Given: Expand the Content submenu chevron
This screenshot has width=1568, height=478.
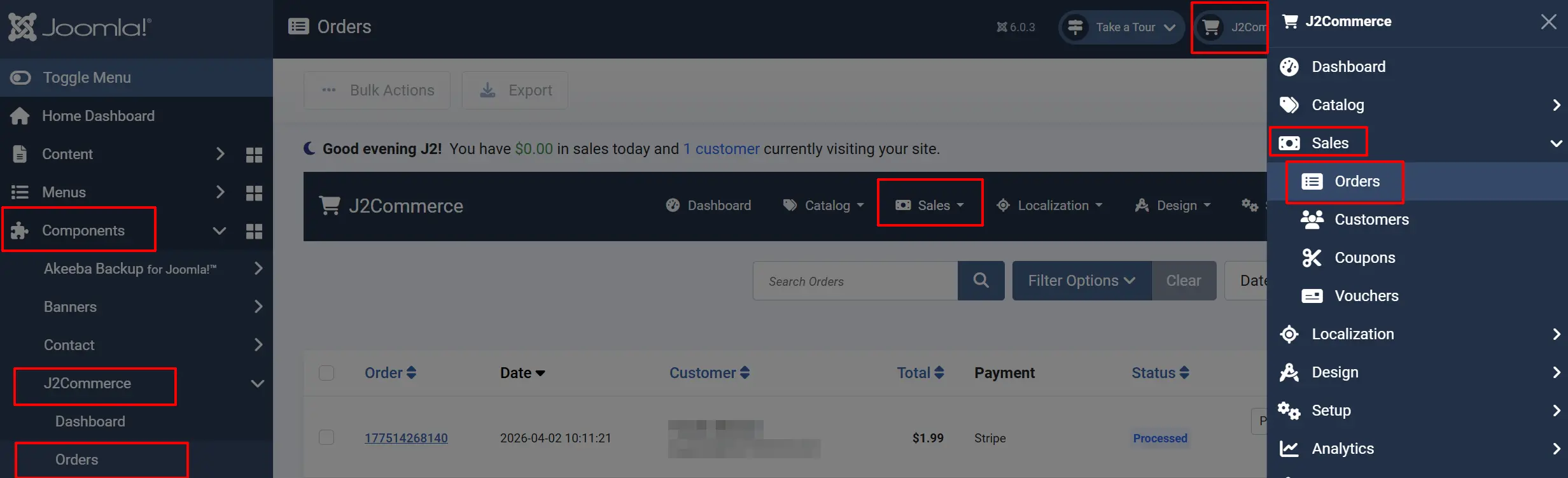Looking at the screenshot, I should [220, 154].
